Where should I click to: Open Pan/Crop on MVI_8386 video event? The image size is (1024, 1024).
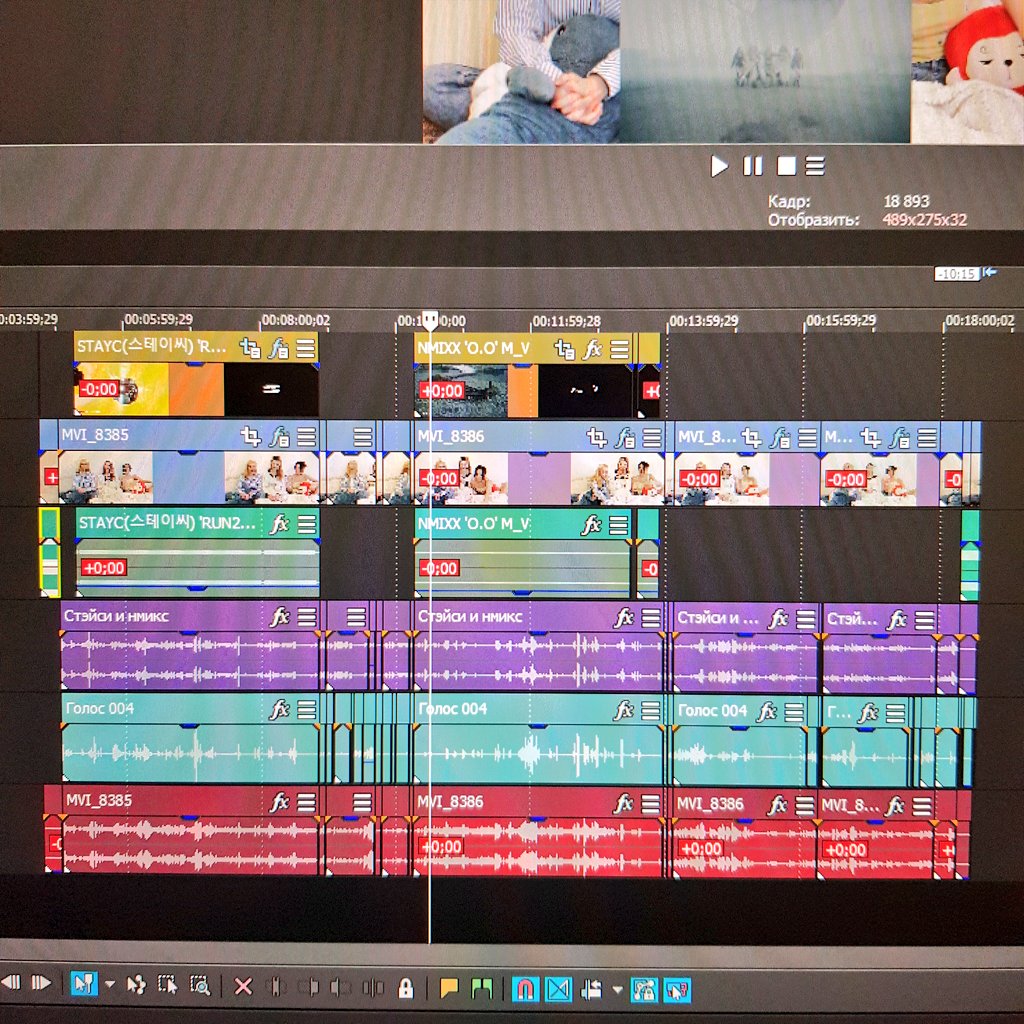596,438
